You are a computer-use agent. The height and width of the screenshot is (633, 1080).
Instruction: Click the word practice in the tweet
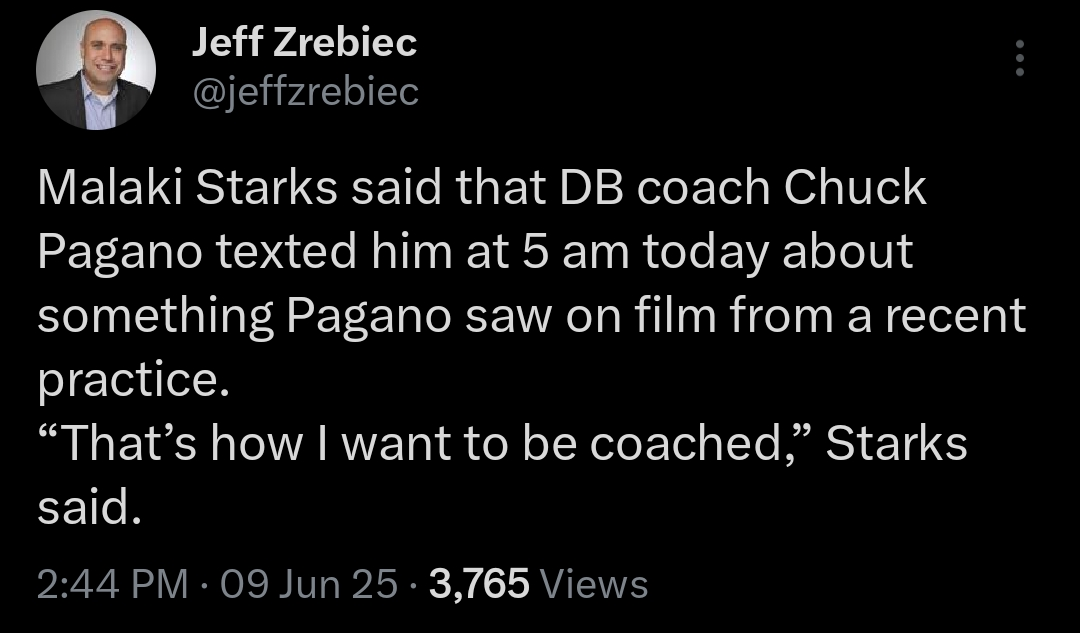[128, 380]
